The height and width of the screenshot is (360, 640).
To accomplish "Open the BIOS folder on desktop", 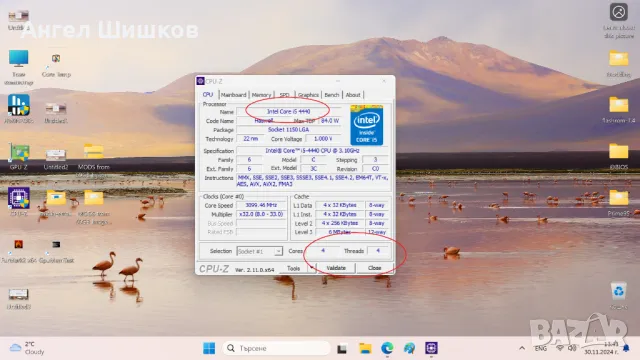I will 619,156.
